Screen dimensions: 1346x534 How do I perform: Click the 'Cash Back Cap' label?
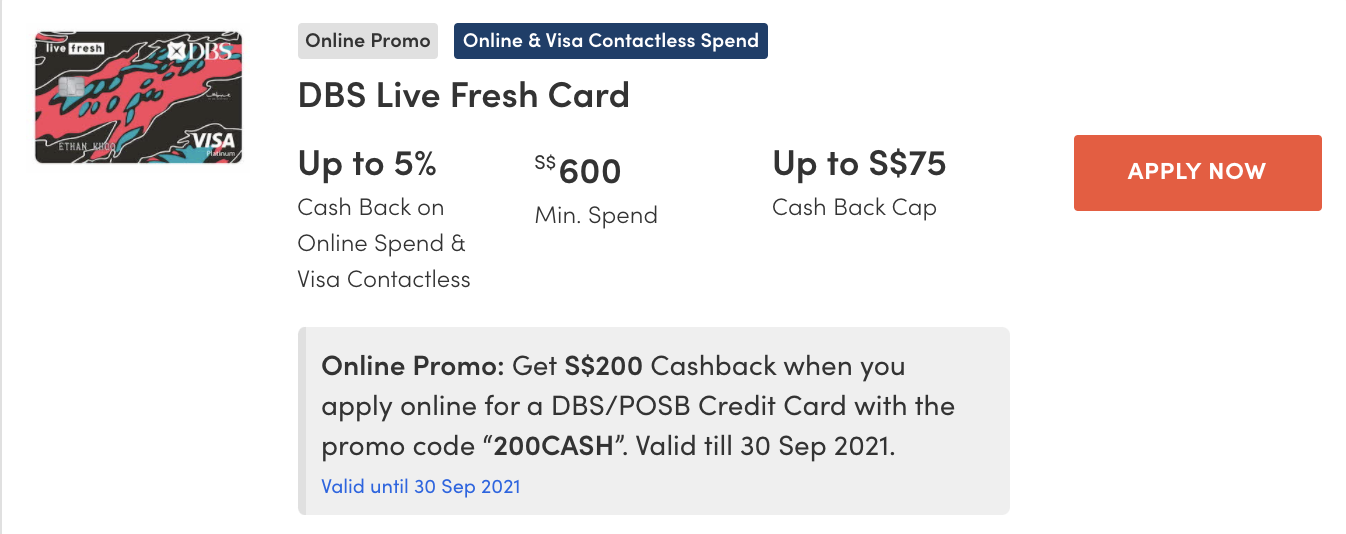pyautogui.click(x=854, y=208)
